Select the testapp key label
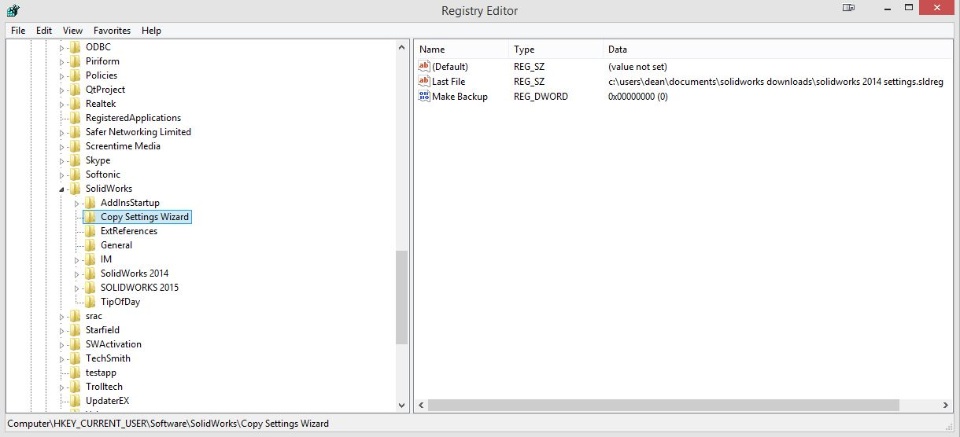The width and height of the screenshot is (960, 437). [x=100, y=372]
